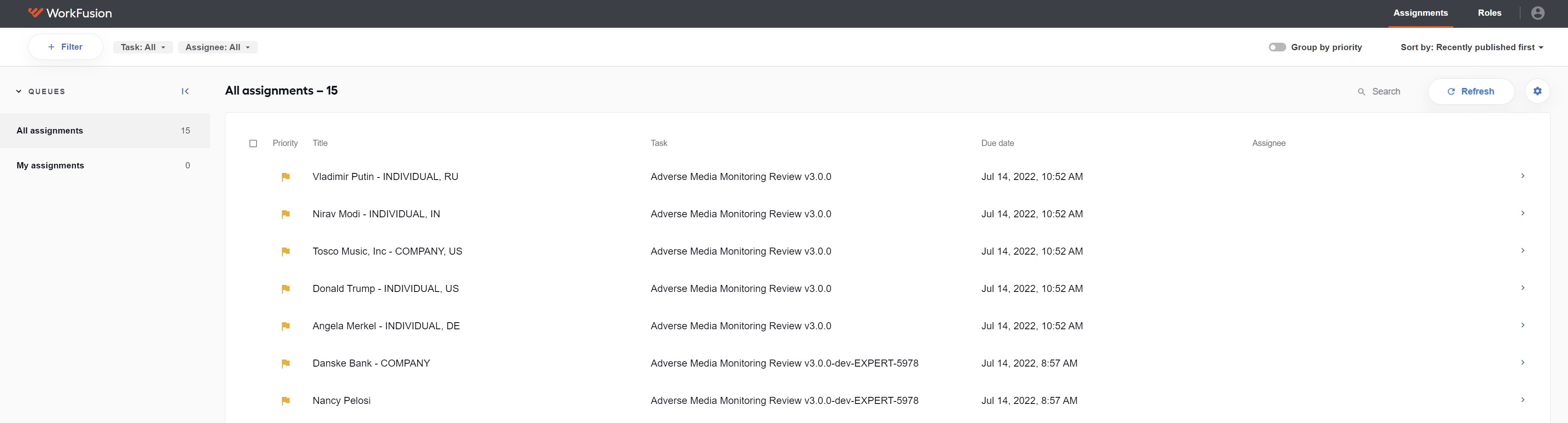1568x423 pixels.
Task: Expand Vladimir Putin row chevron
Action: pos(1522,176)
